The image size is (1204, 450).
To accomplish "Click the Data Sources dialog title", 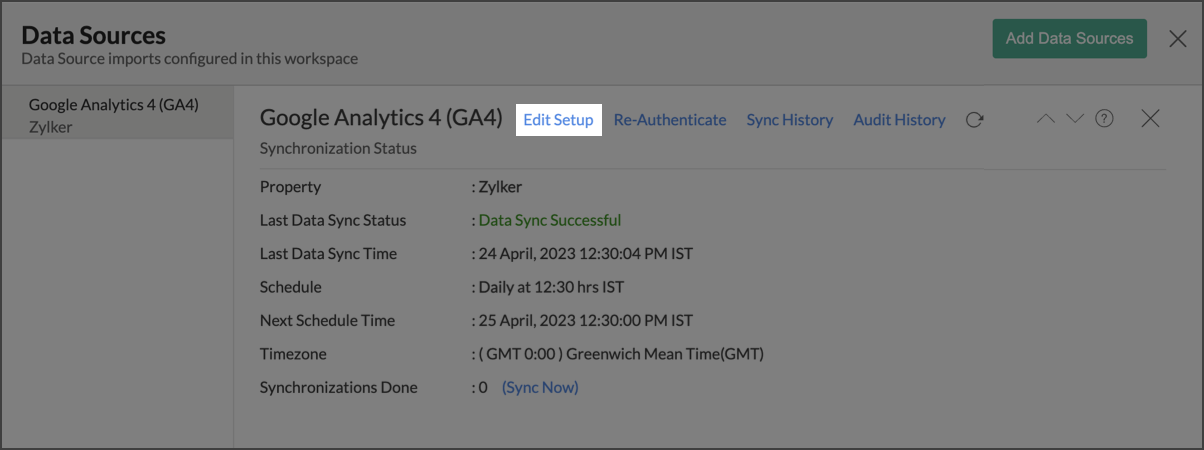I will [93, 35].
